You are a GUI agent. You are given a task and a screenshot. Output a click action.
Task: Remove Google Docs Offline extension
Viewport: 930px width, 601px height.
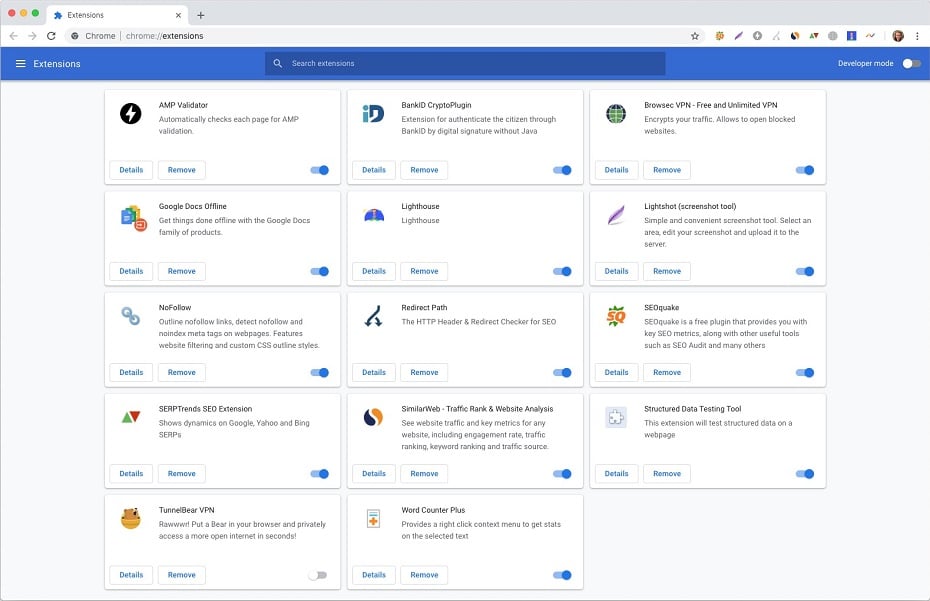(181, 271)
